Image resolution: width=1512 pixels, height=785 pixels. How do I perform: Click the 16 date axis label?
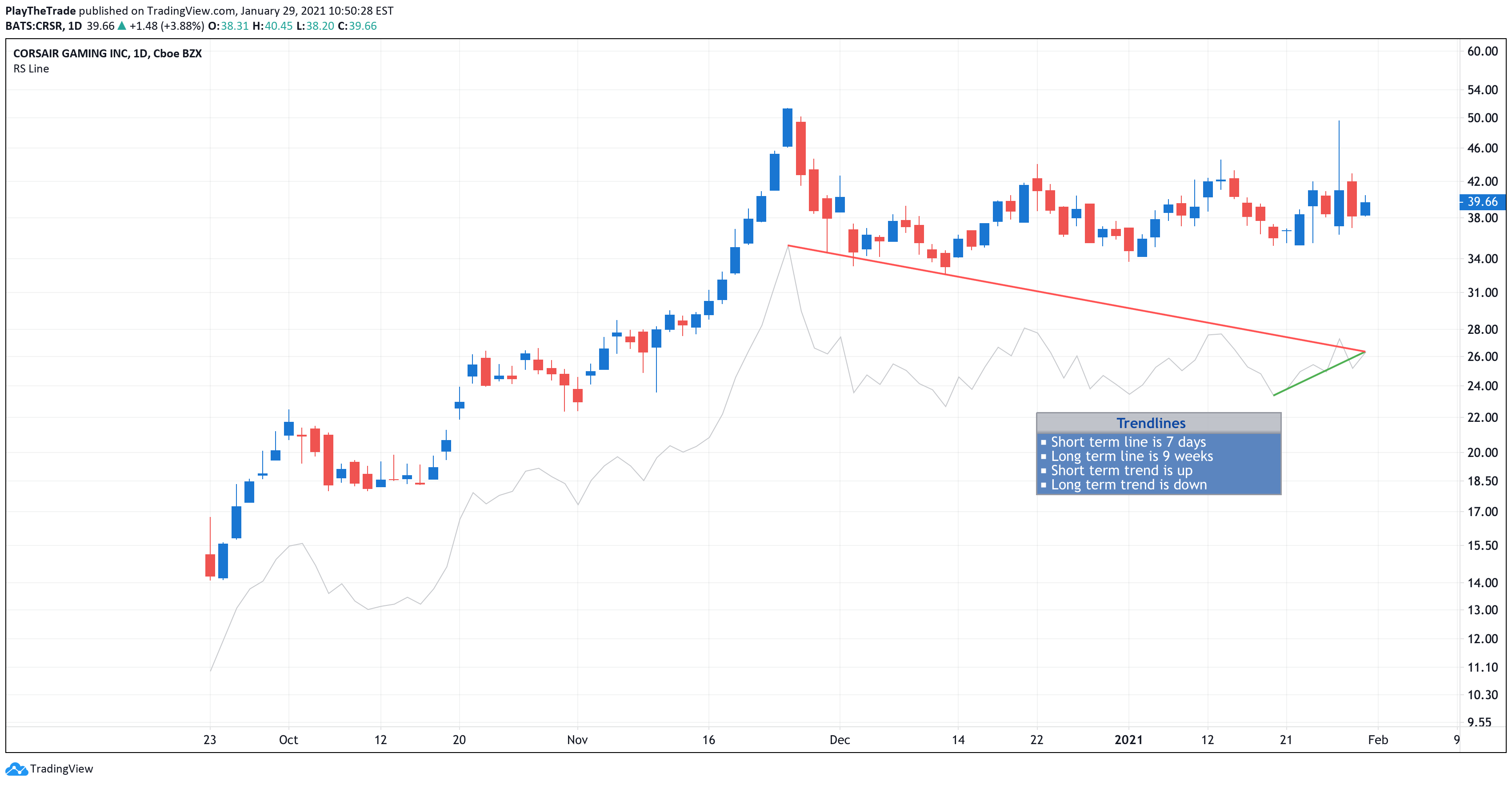708,740
